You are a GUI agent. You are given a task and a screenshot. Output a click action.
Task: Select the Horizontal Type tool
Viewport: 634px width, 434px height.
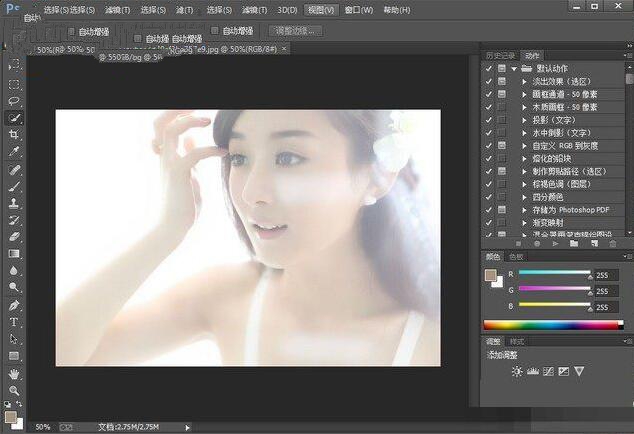click(14, 322)
